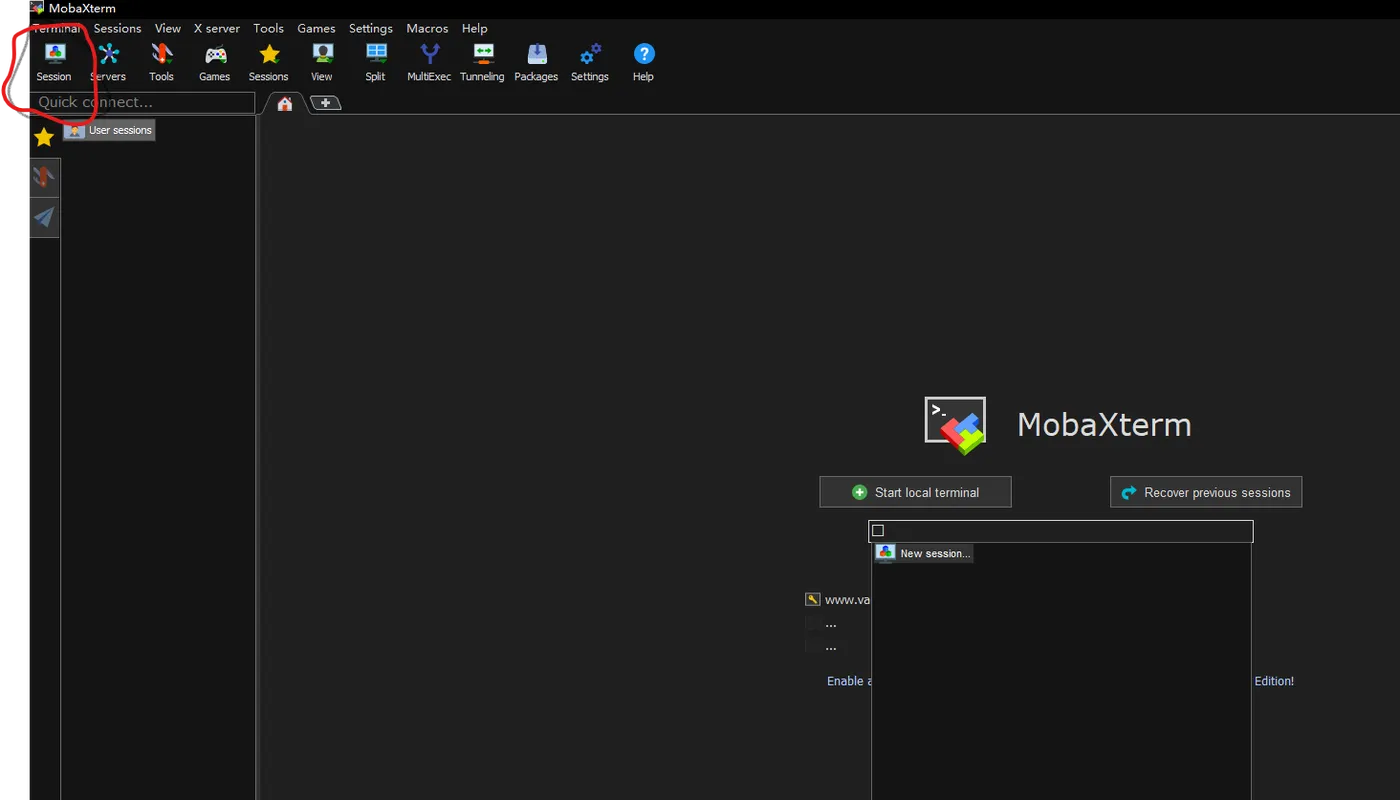Click the search box above New session list
Viewport: 1400px width, 800px height.
[1061, 531]
